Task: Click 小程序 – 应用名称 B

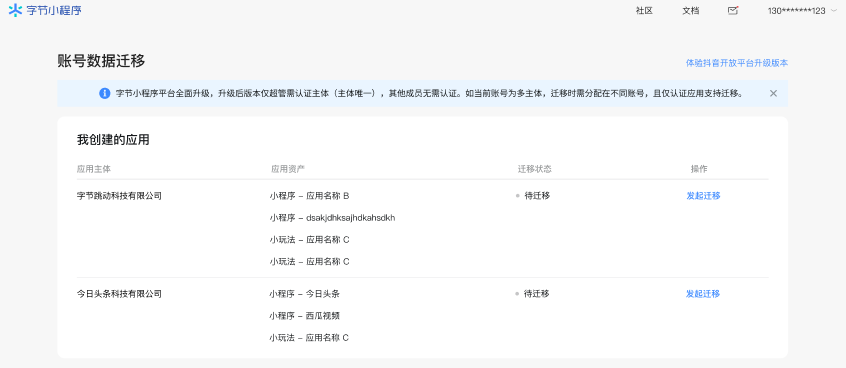Action: pyautogui.click(x=310, y=196)
